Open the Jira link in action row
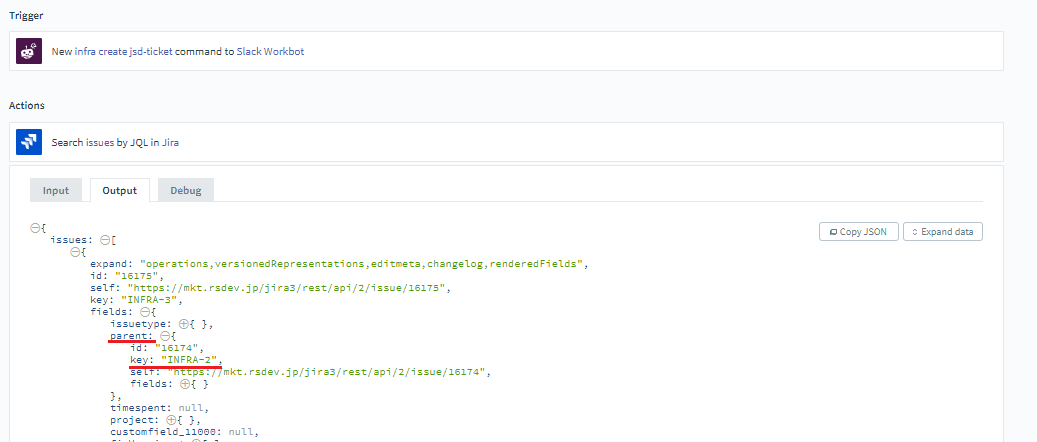The image size is (1037, 442). 170,142
